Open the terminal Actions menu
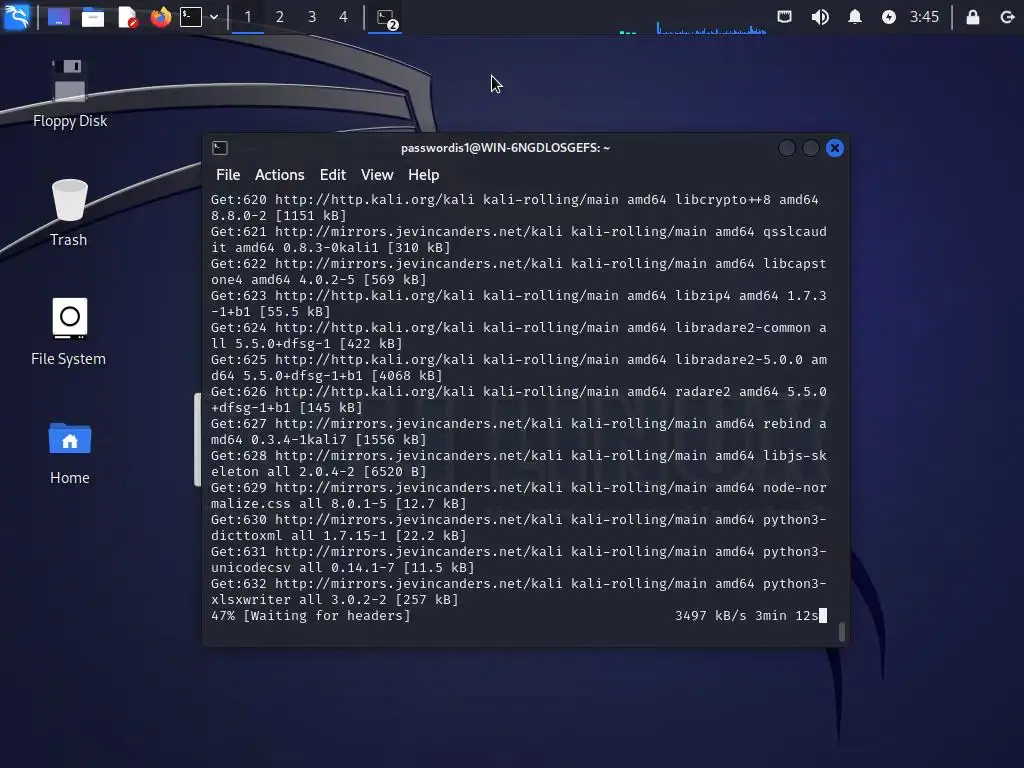Screen dimensions: 1024x768 coord(280,175)
